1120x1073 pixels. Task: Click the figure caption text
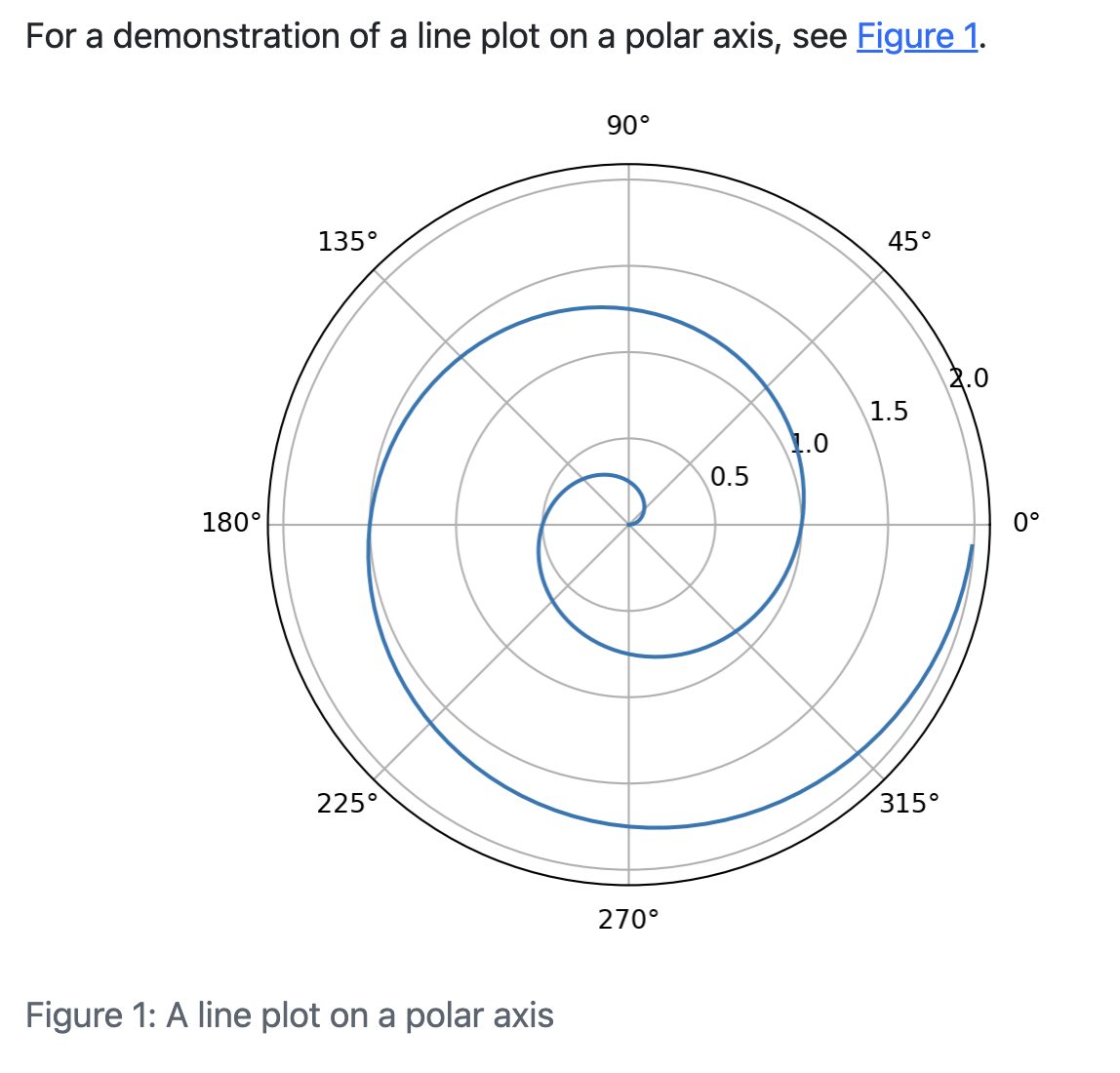pyautogui.click(x=290, y=1015)
